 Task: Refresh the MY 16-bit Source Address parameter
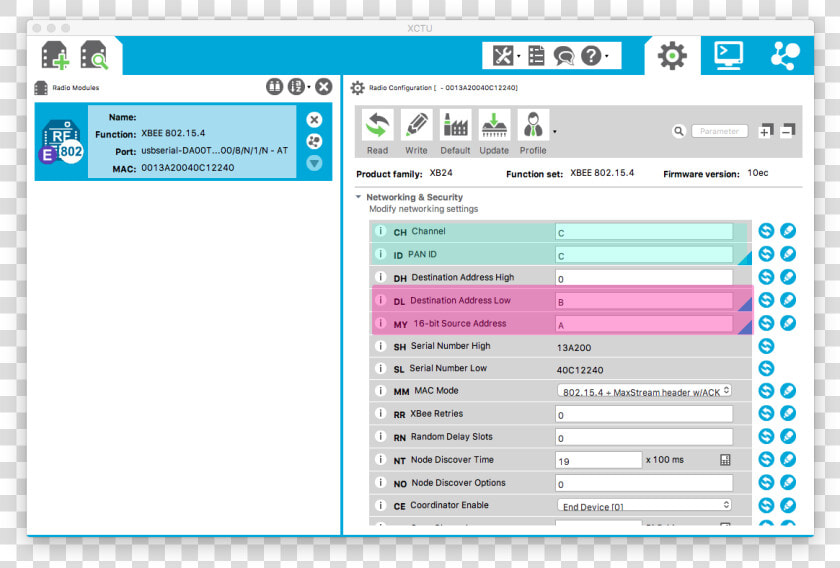(x=766, y=323)
